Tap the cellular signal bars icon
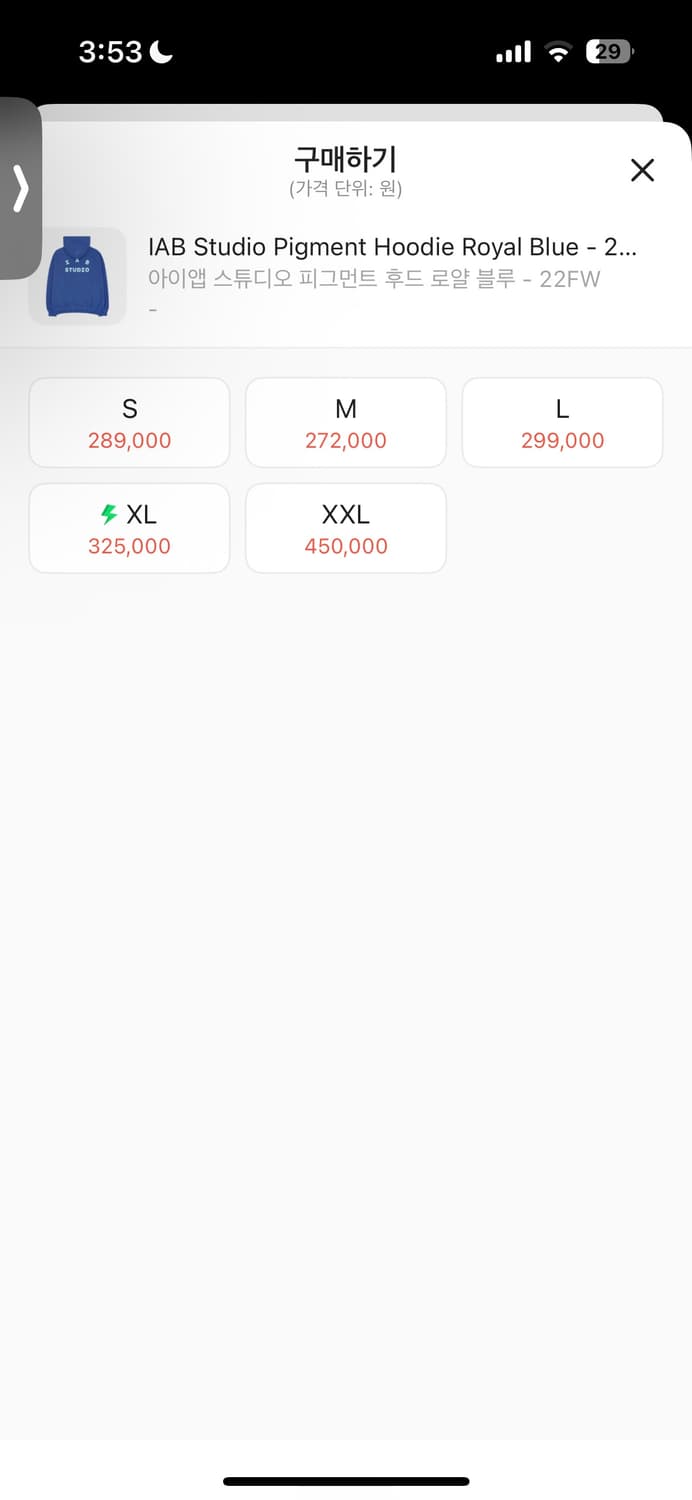The image size is (692, 1500). tap(513, 51)
